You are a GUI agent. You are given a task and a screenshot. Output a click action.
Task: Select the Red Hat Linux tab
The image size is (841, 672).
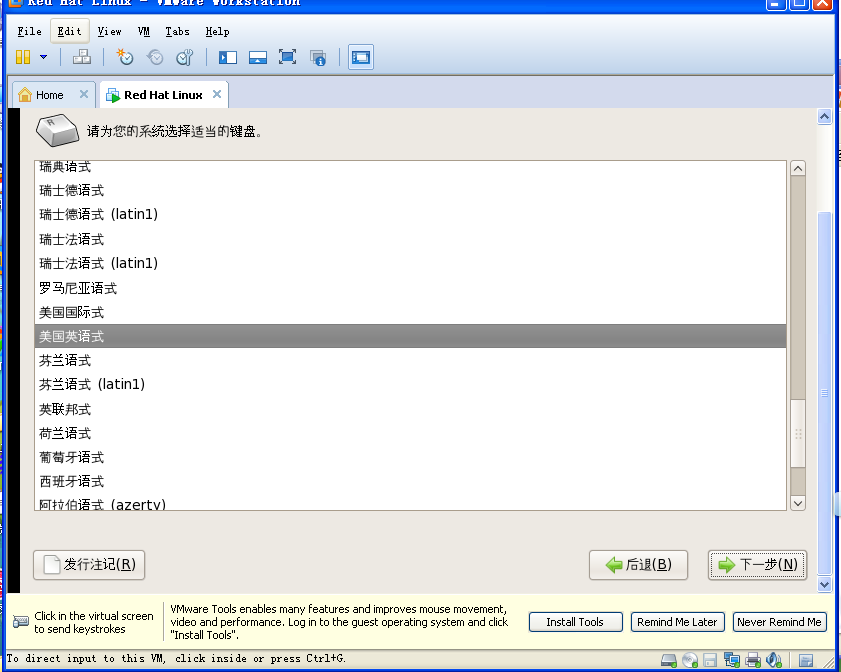tap(163, 93)
